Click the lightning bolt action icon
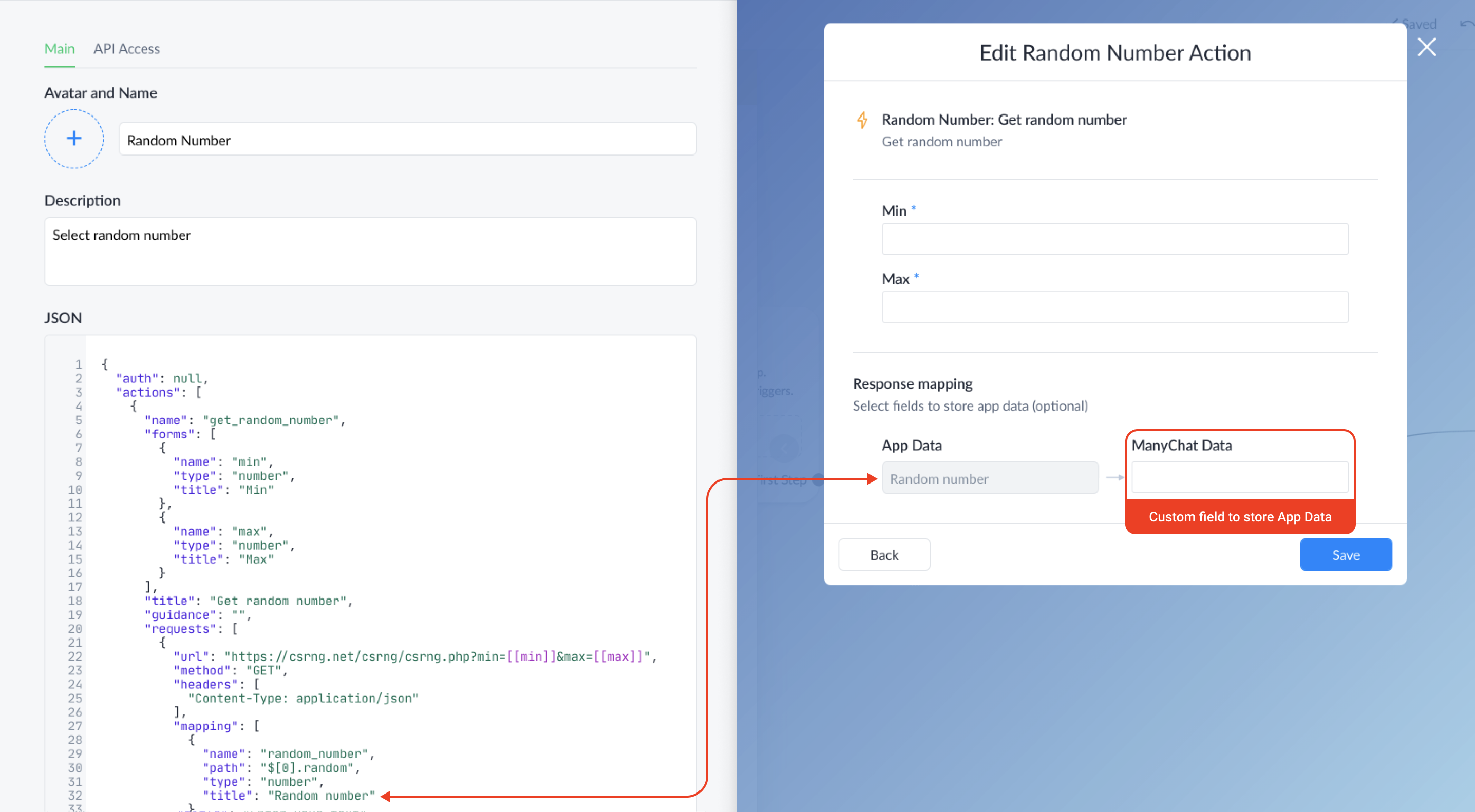This screenshot has width=1475, height=812. 862,120
